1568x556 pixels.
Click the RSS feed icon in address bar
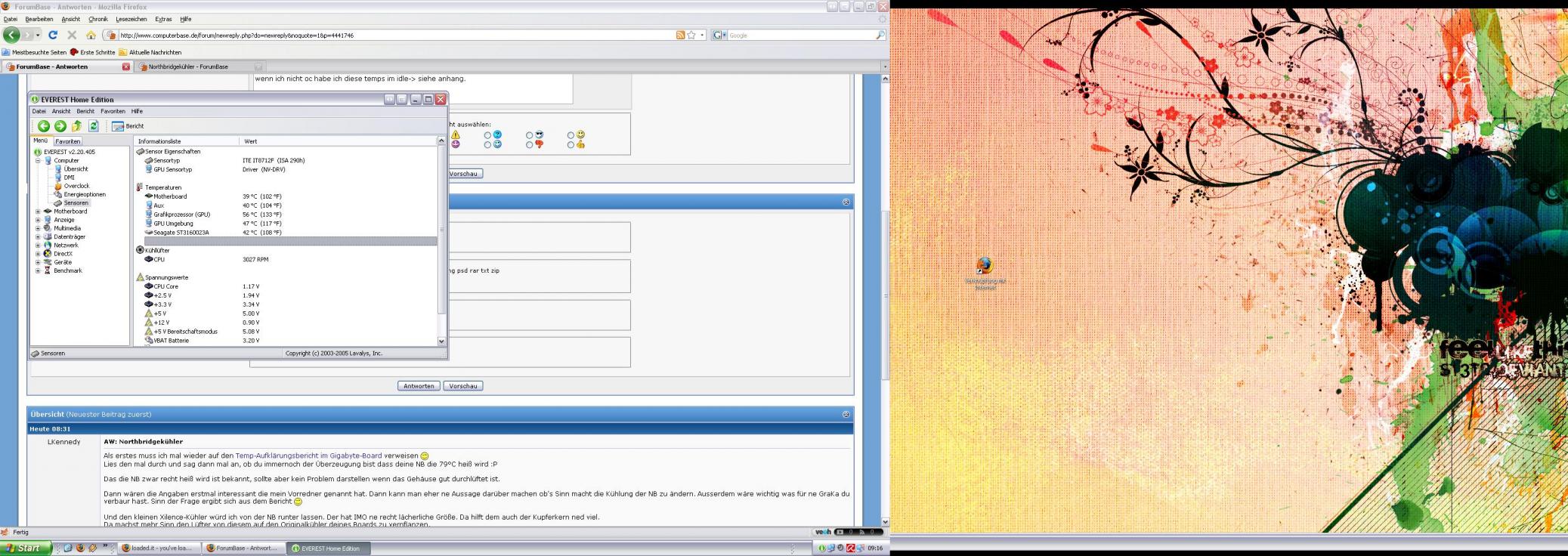[680, 35]
